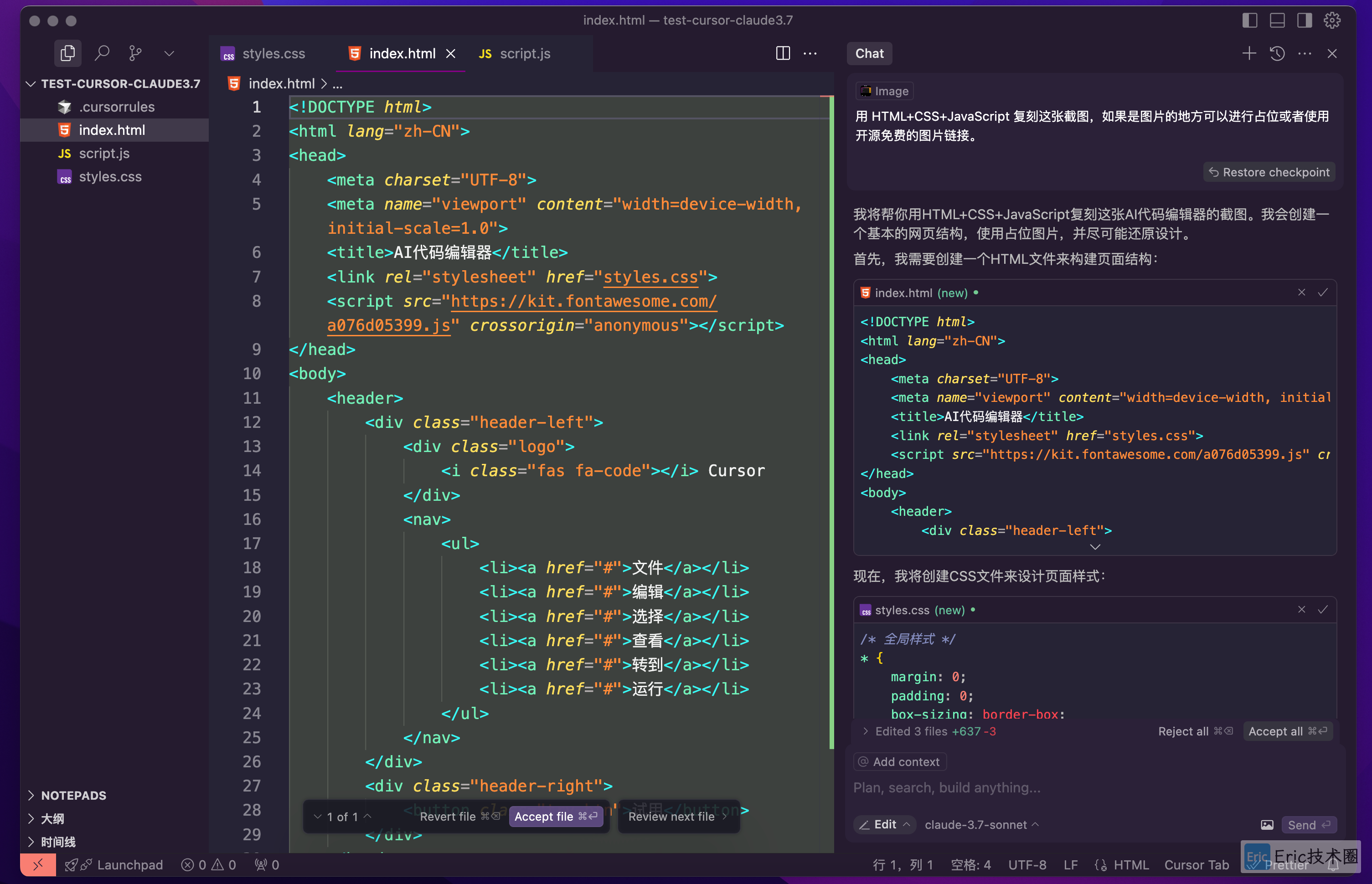This screenshot has width=1372, height=884.
Task: Open errors and warnings status indicator
Action: click(208, 864)
